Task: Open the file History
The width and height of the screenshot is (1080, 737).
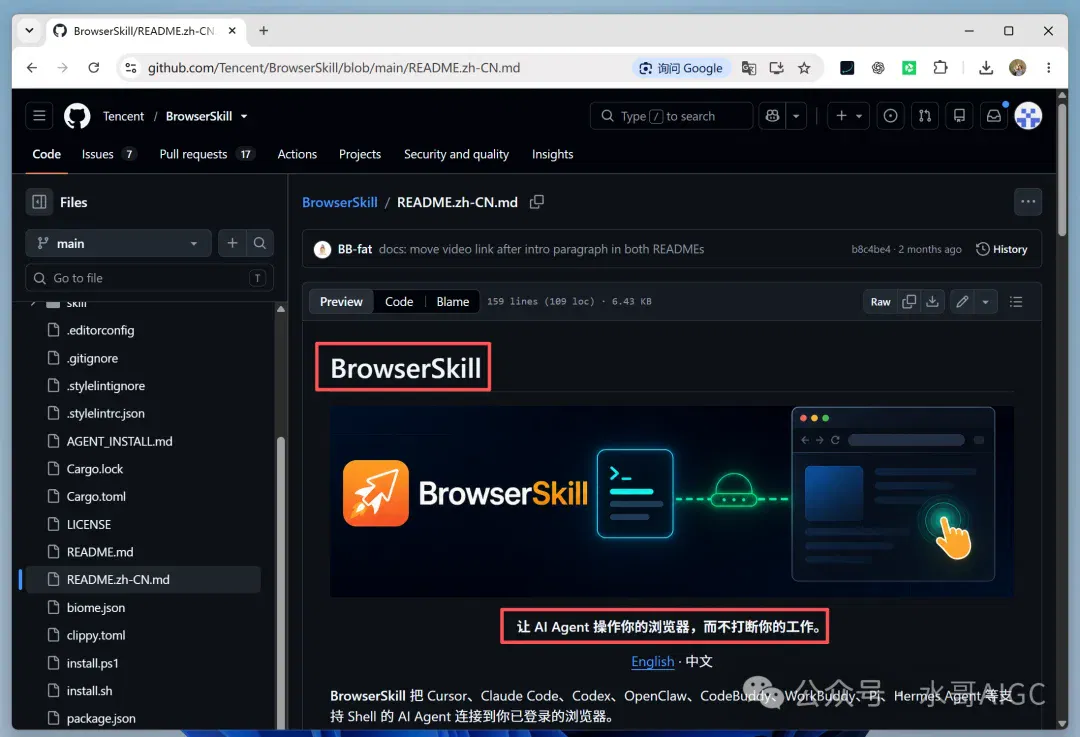Action: pos(1001,249)
